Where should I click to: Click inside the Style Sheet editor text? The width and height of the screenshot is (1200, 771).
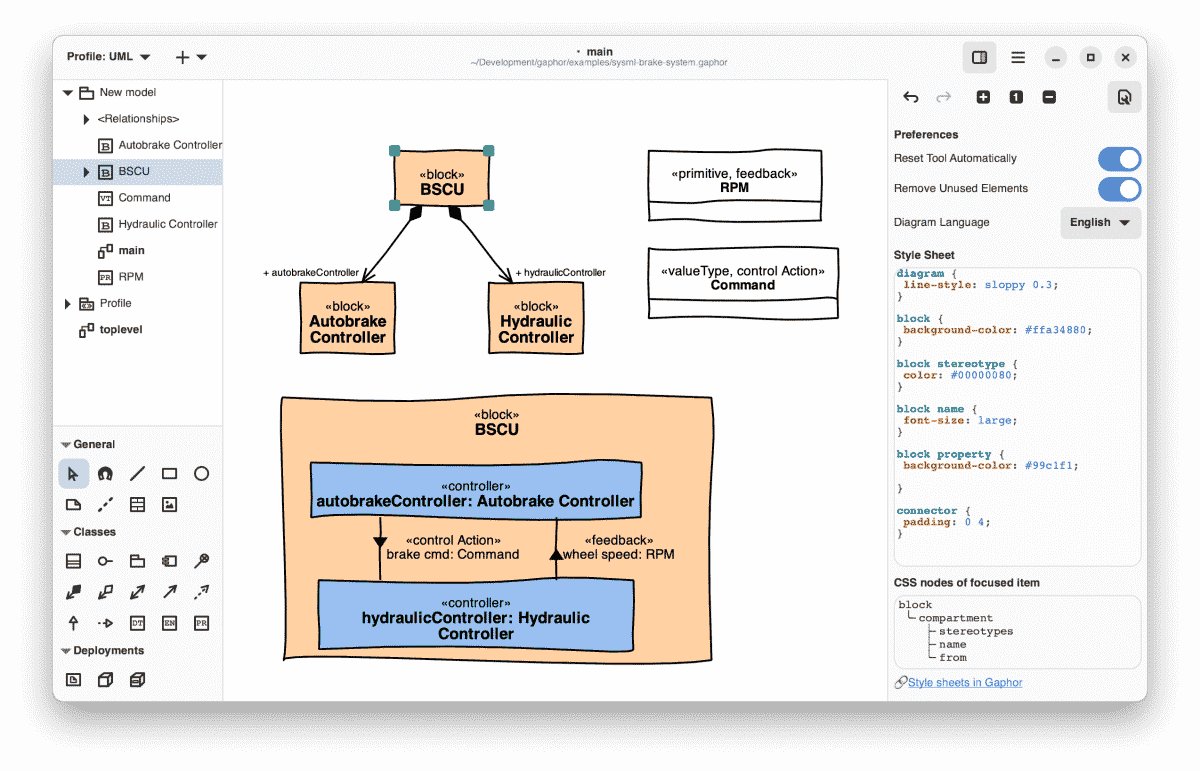(1017, 416)
